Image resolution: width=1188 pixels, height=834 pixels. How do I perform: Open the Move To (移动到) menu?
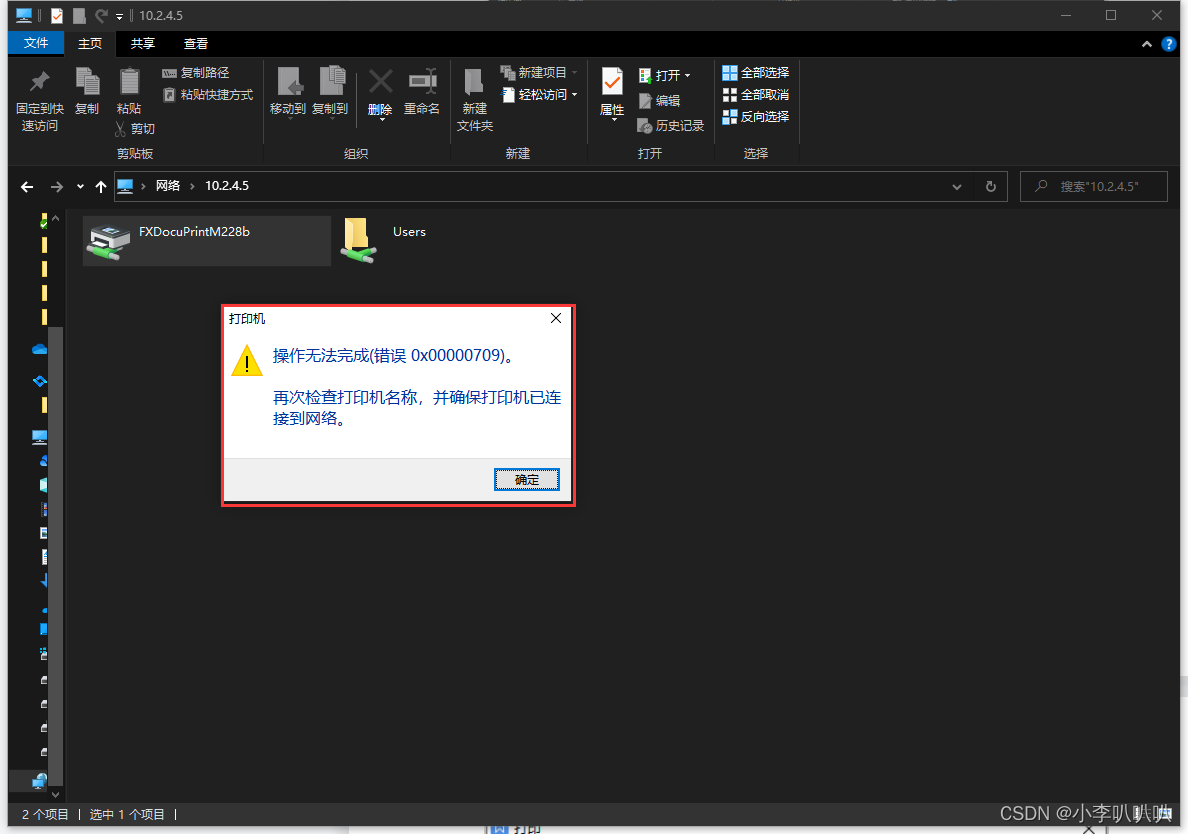[x=288, y=92]
